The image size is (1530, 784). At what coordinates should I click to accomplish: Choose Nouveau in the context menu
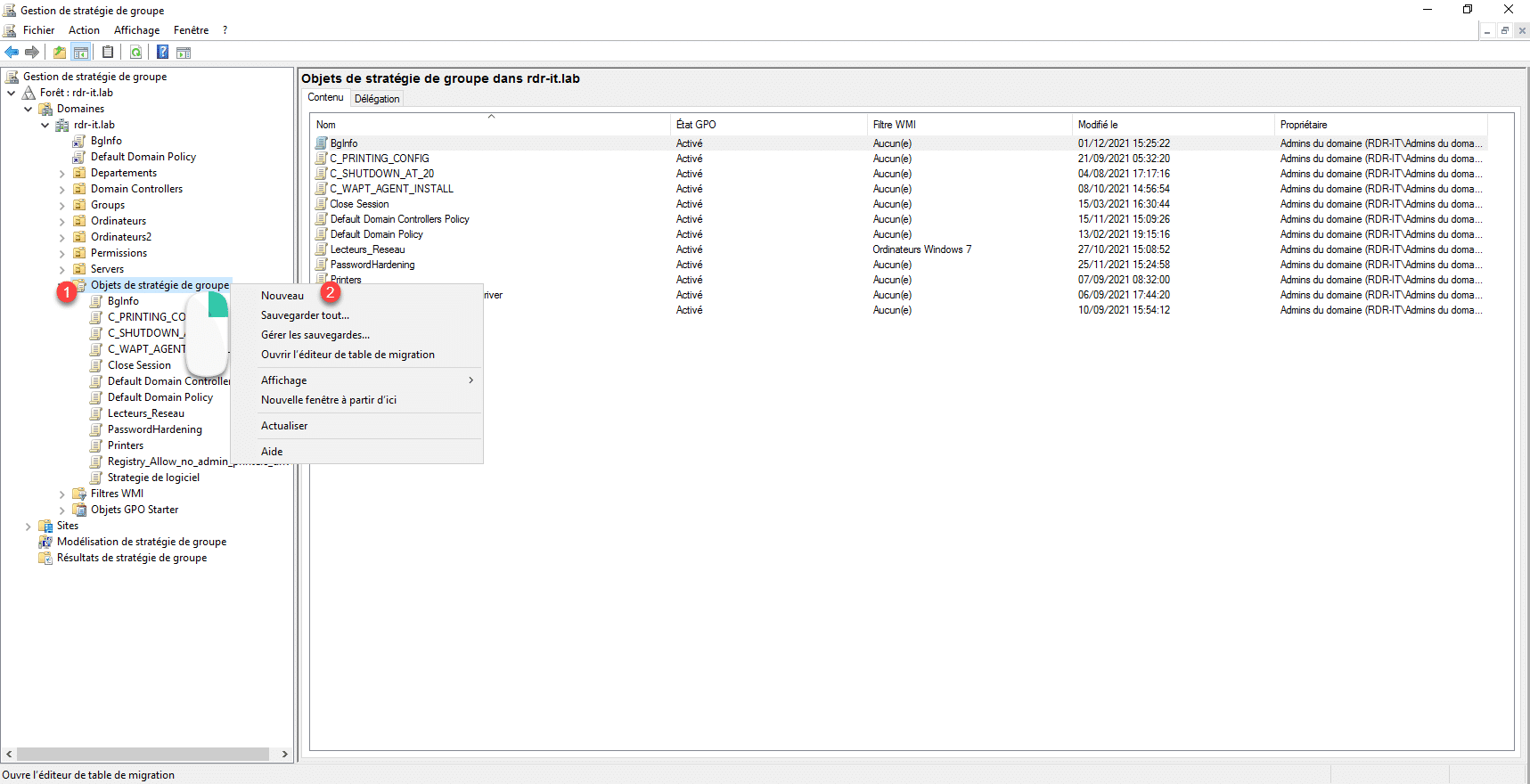[282, 296]
